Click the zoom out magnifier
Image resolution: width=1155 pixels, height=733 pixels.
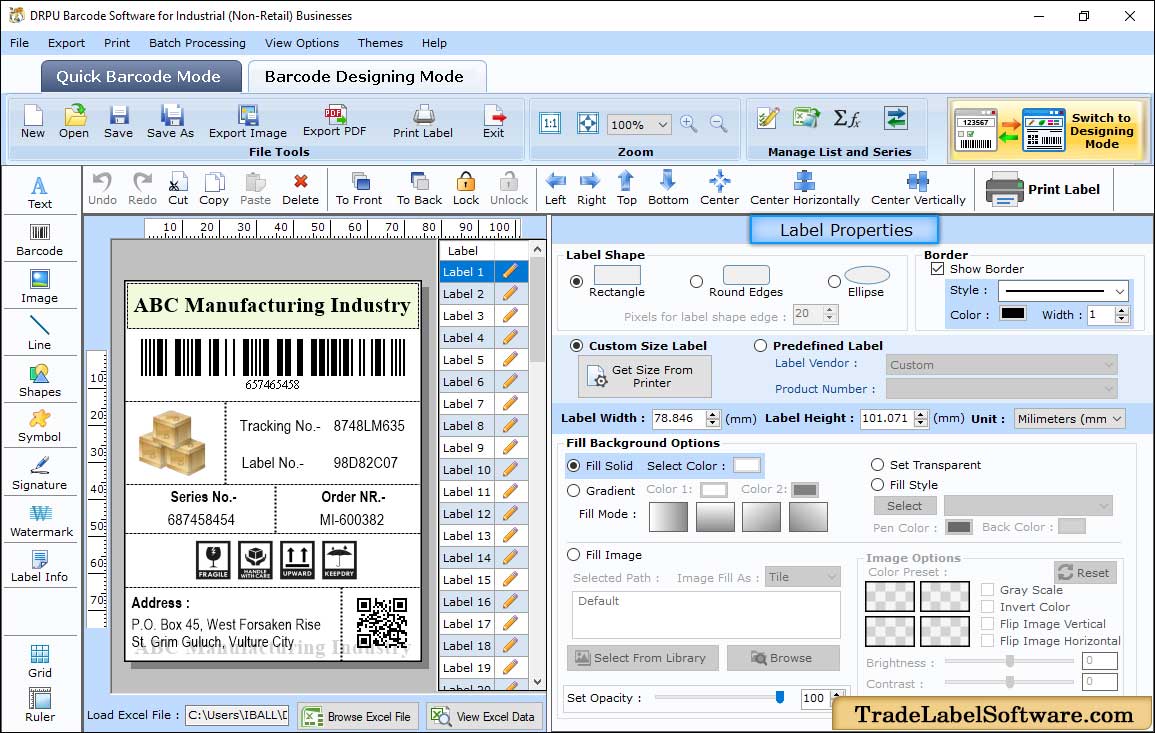(719, 124)
